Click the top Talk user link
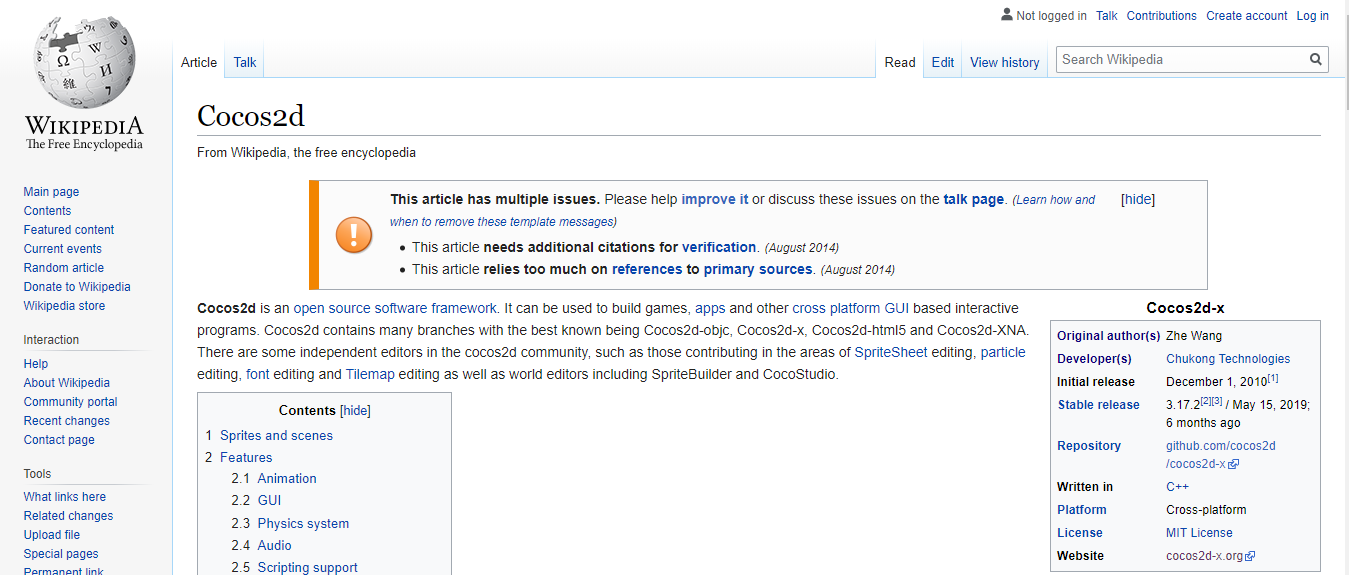 [1107, 16]
